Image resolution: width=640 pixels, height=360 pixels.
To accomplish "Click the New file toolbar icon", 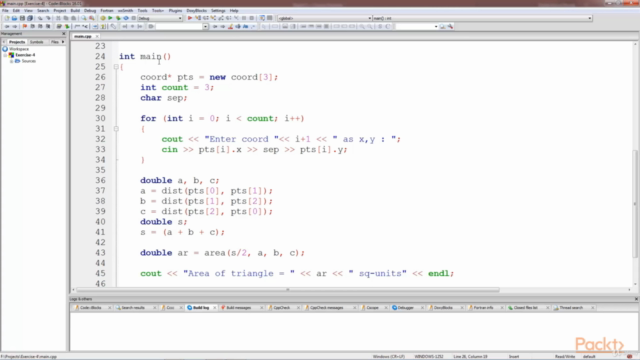I will (x=7, y=18).
